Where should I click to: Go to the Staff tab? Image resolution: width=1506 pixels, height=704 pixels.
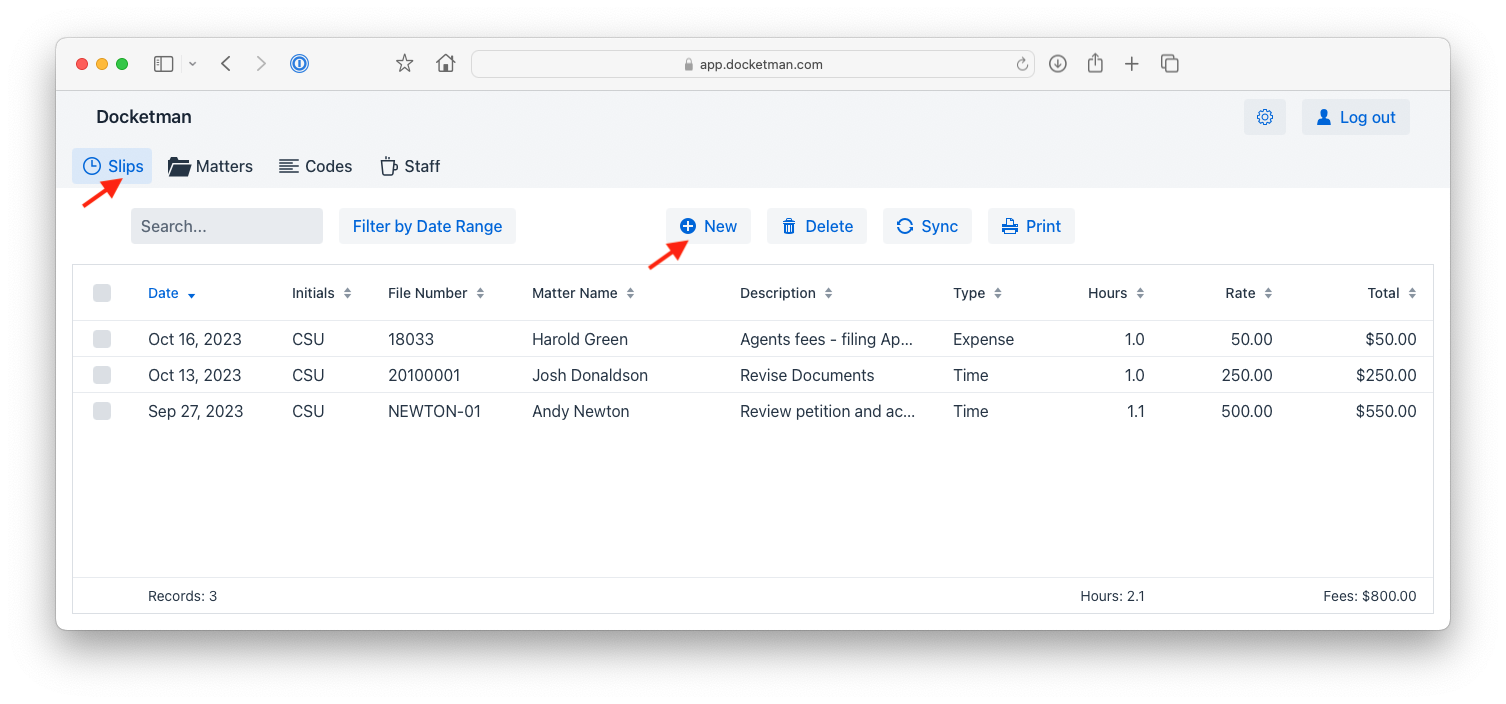[x=410, y=166]
